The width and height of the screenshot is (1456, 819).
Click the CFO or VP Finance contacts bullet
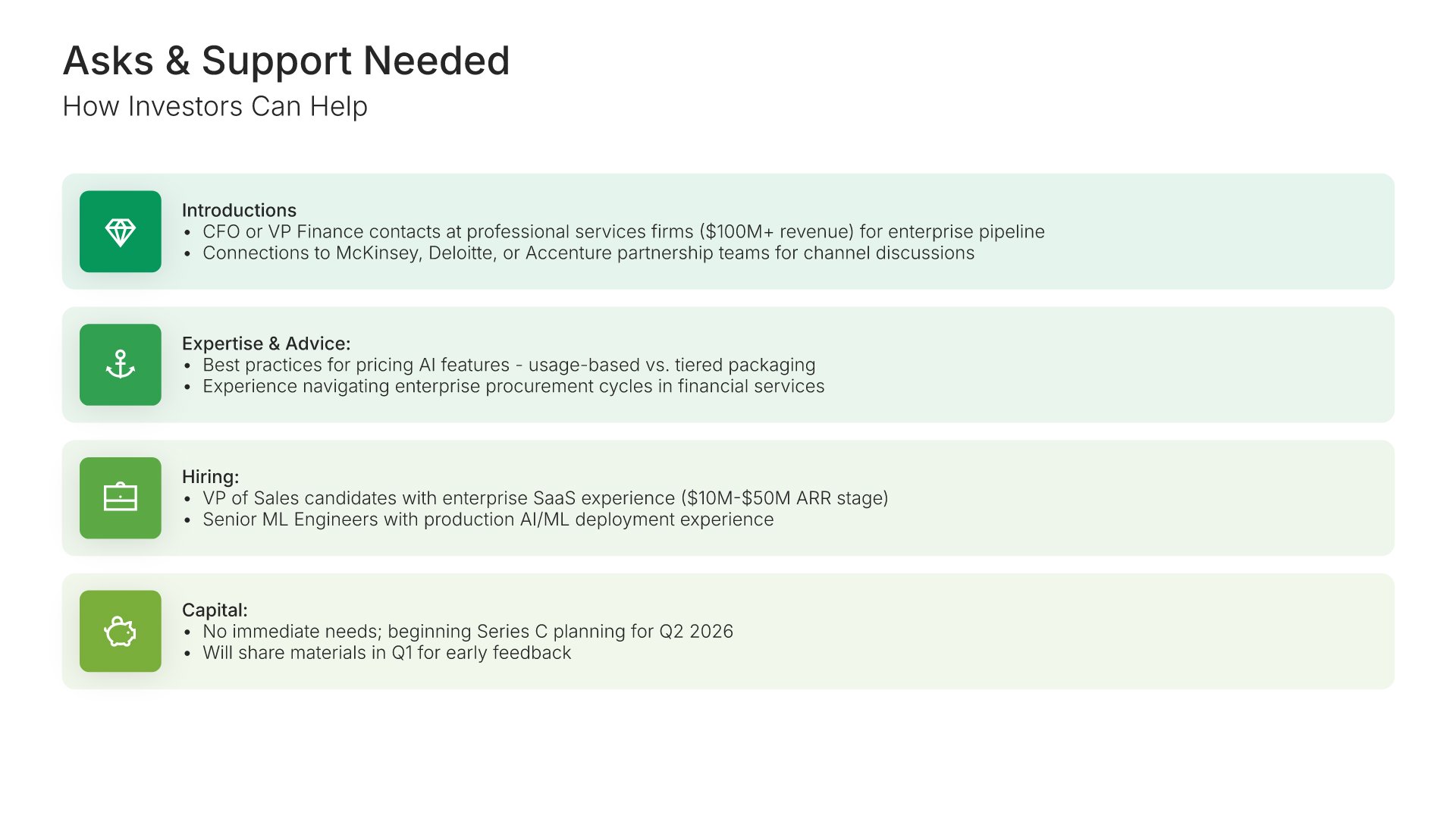coord(623,231)
